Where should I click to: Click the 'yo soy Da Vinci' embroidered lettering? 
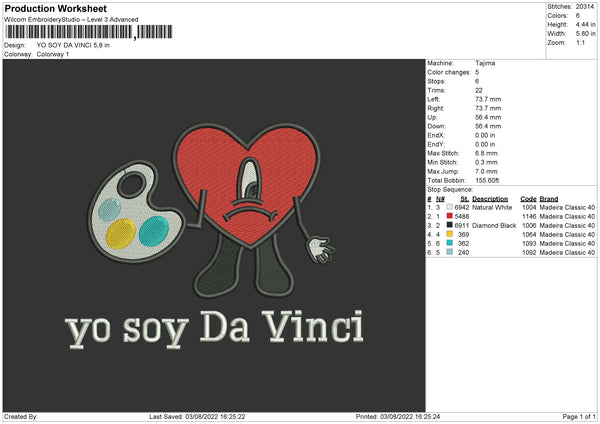point(214,329)
